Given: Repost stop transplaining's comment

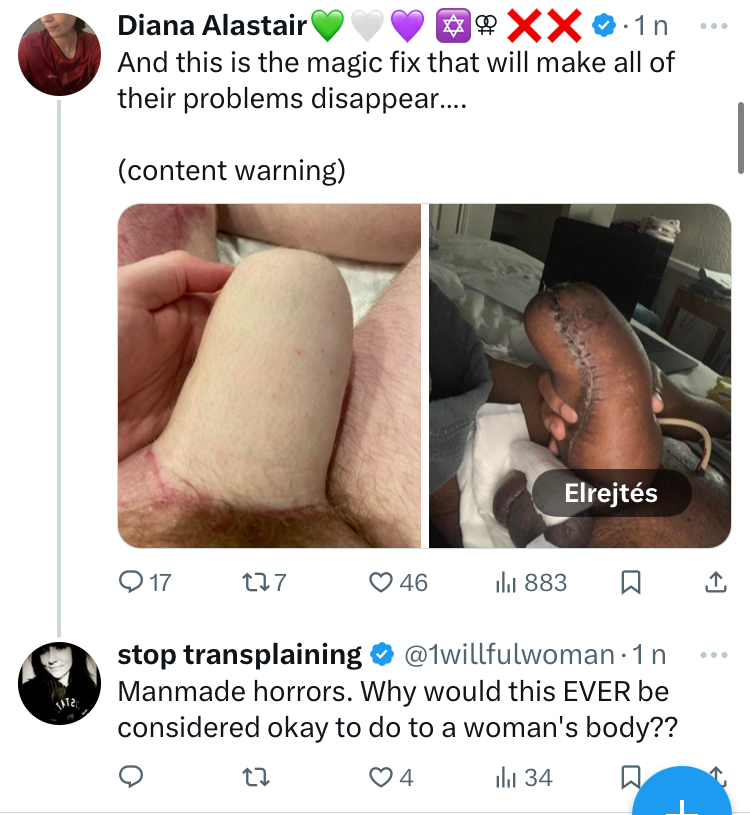Looking at the screenshot, I should [260, 776].
